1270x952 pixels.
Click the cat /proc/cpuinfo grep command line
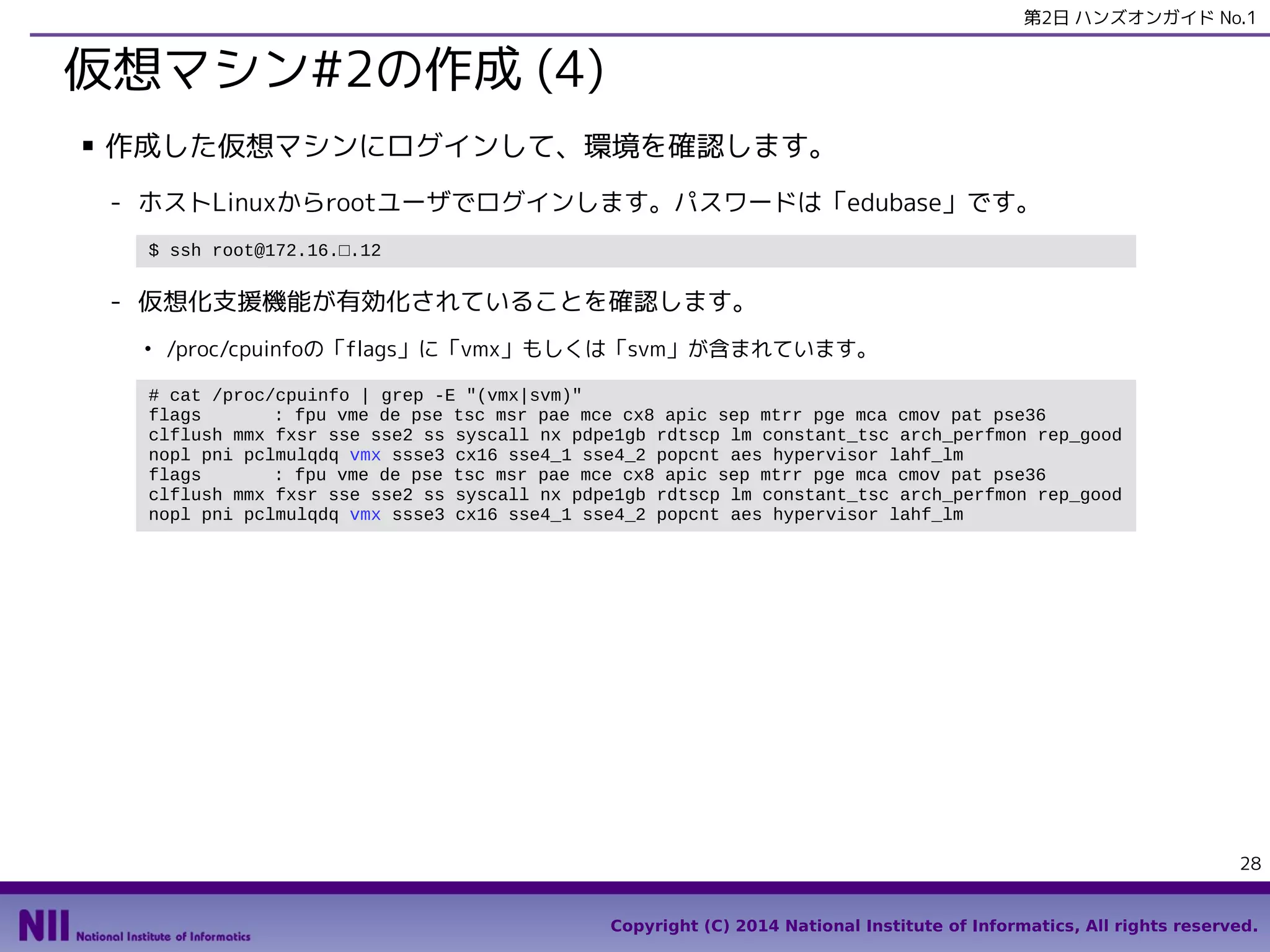tap(365, 395)
